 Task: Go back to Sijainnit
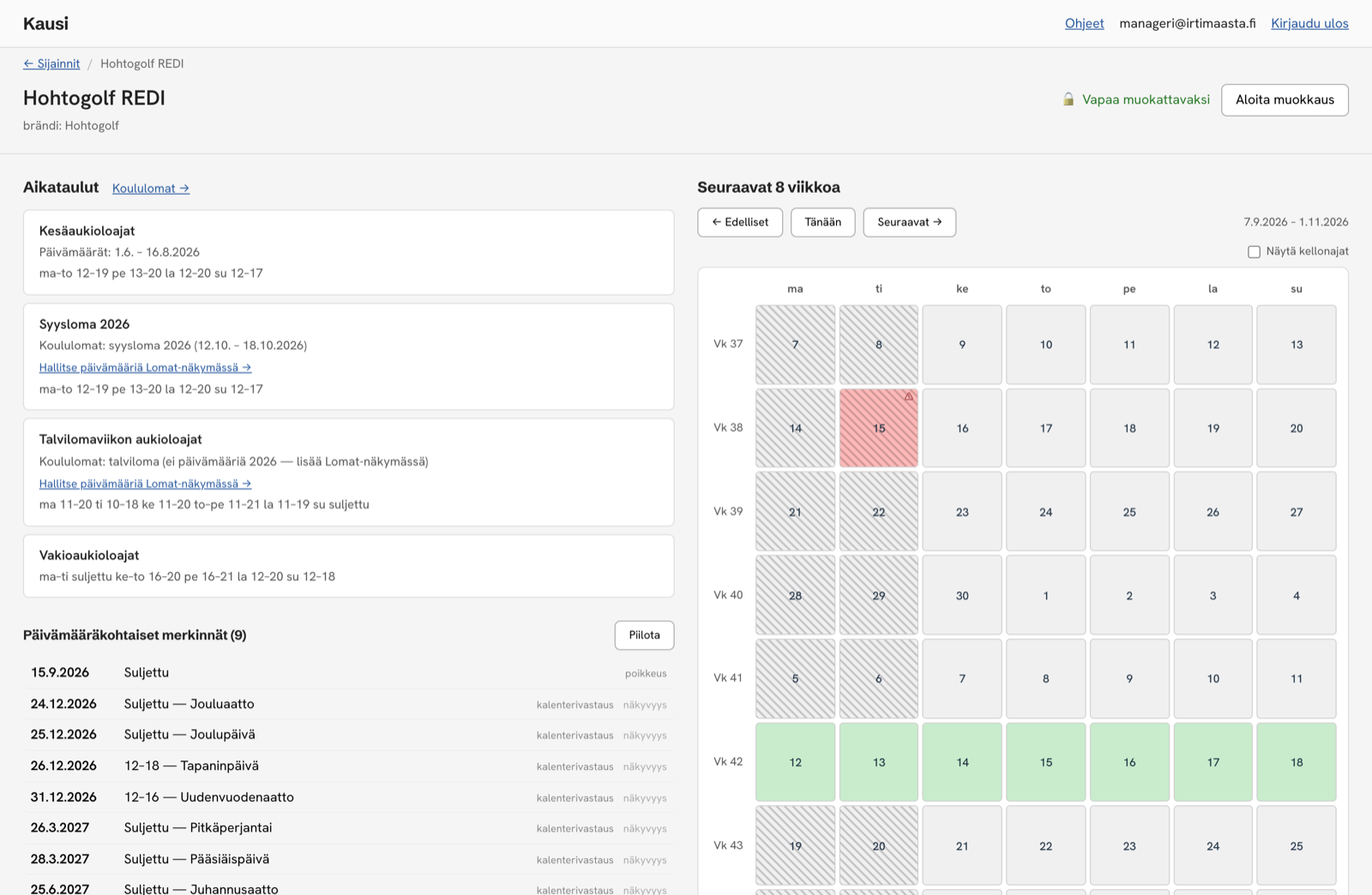(x=51, y=63)
